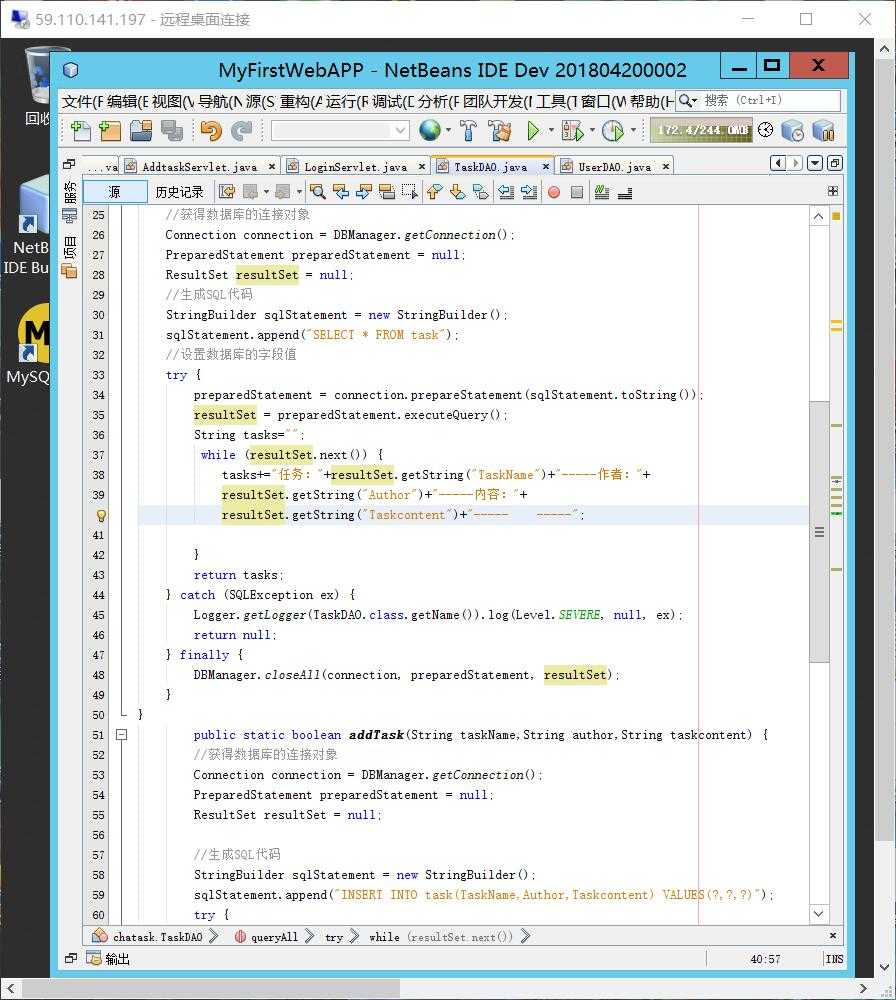This screenshot has height=1000, width=896.
Task: Profile the project from toolbar
Action: (x=613, y=131)
